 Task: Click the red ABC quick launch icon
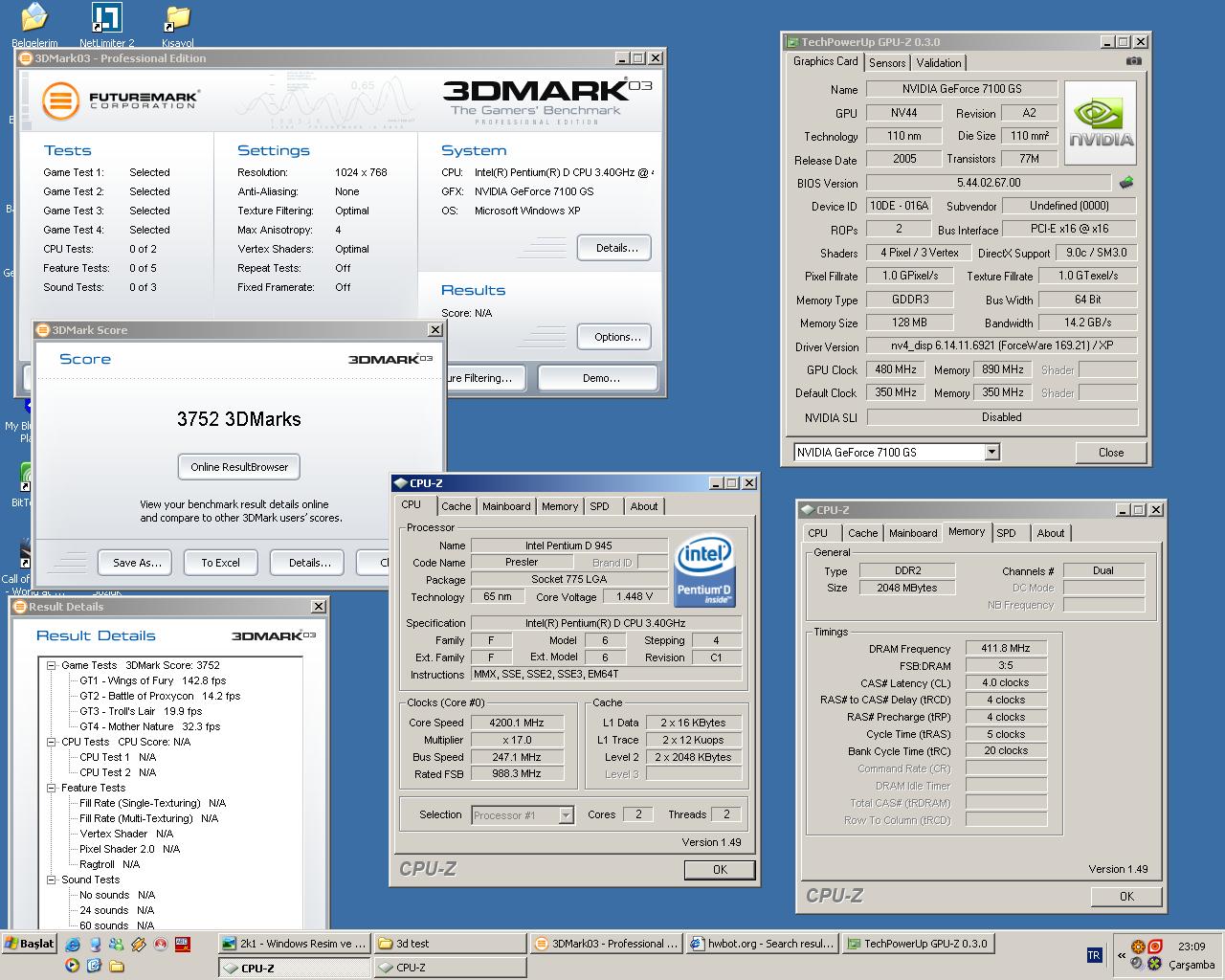click(x=183, y=945)
